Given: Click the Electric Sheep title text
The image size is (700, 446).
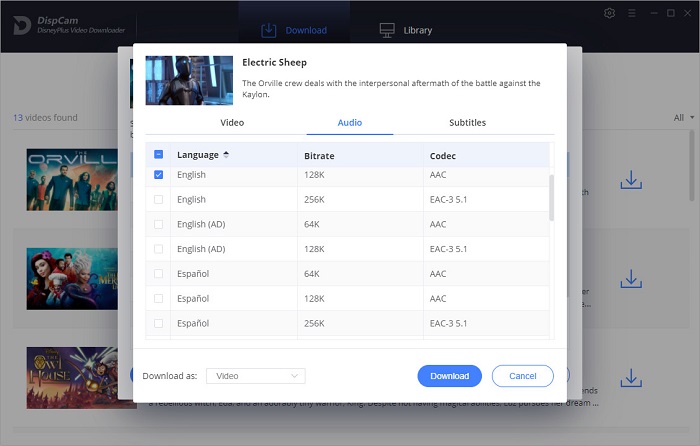Looking at the screenshot, I should (x=275, y=62).
